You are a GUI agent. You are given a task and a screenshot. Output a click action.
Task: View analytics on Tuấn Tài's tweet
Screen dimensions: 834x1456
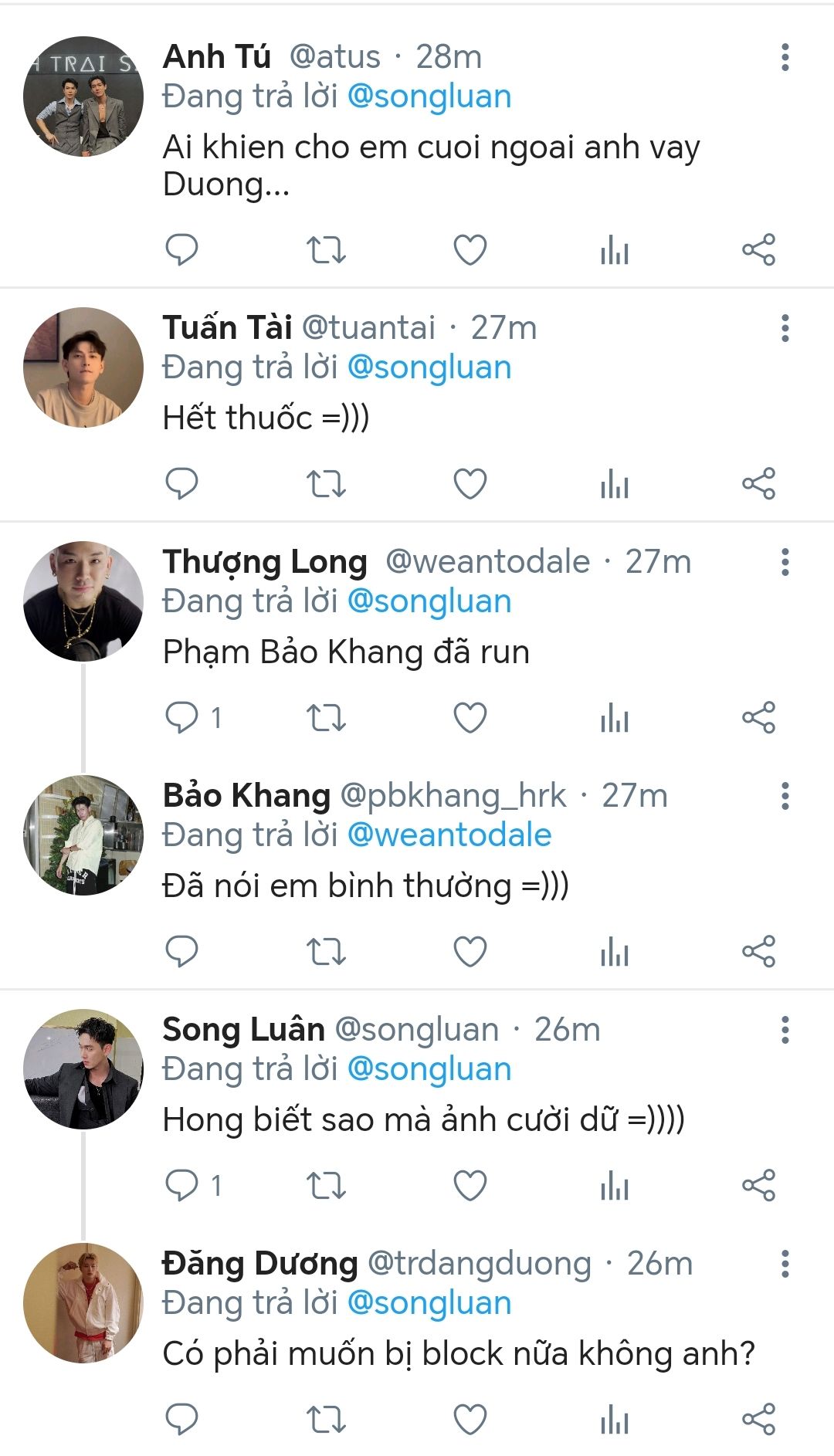click(615, 484)
